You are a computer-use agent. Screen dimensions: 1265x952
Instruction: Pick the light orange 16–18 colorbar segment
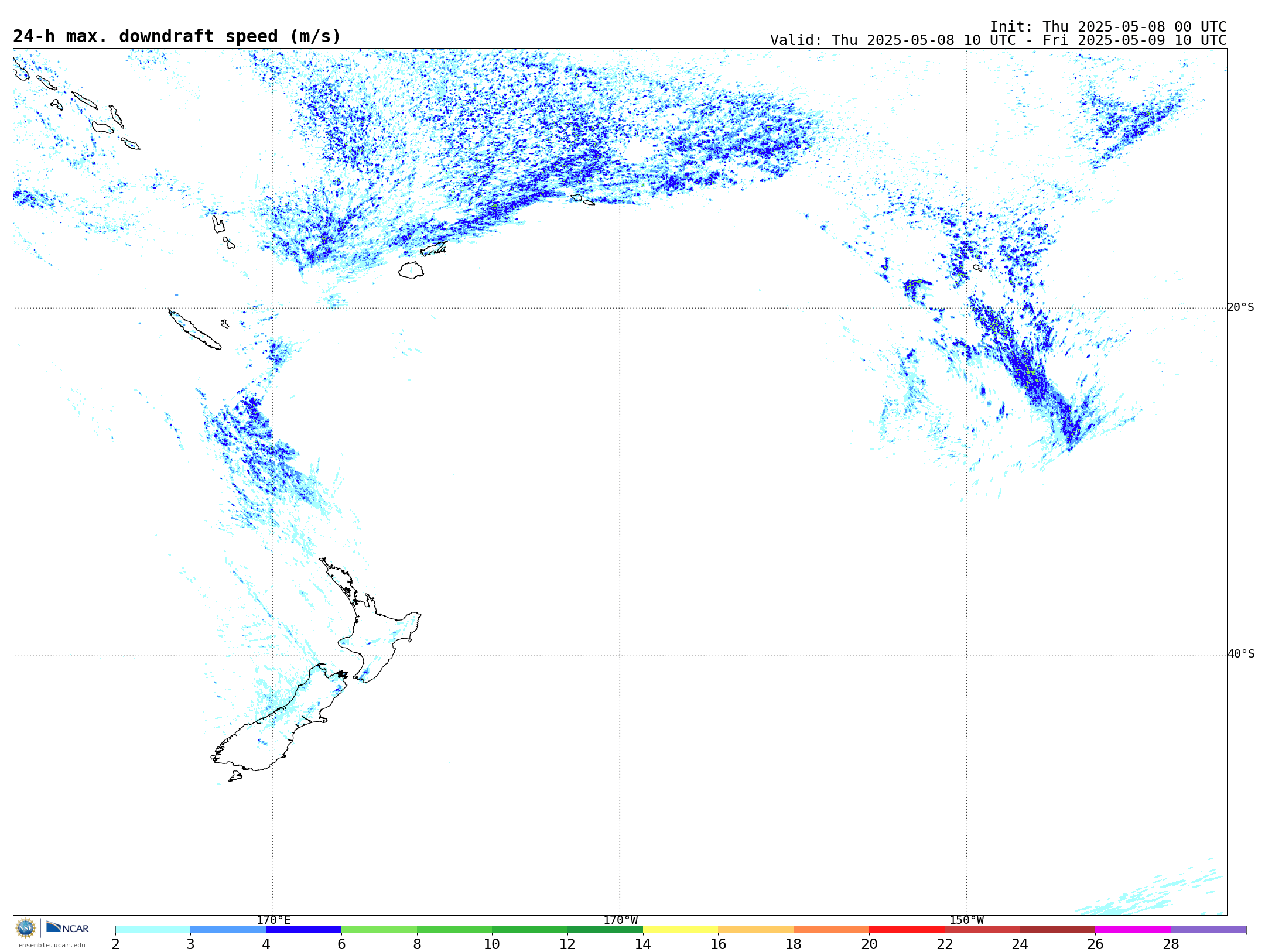click(755, 930)
